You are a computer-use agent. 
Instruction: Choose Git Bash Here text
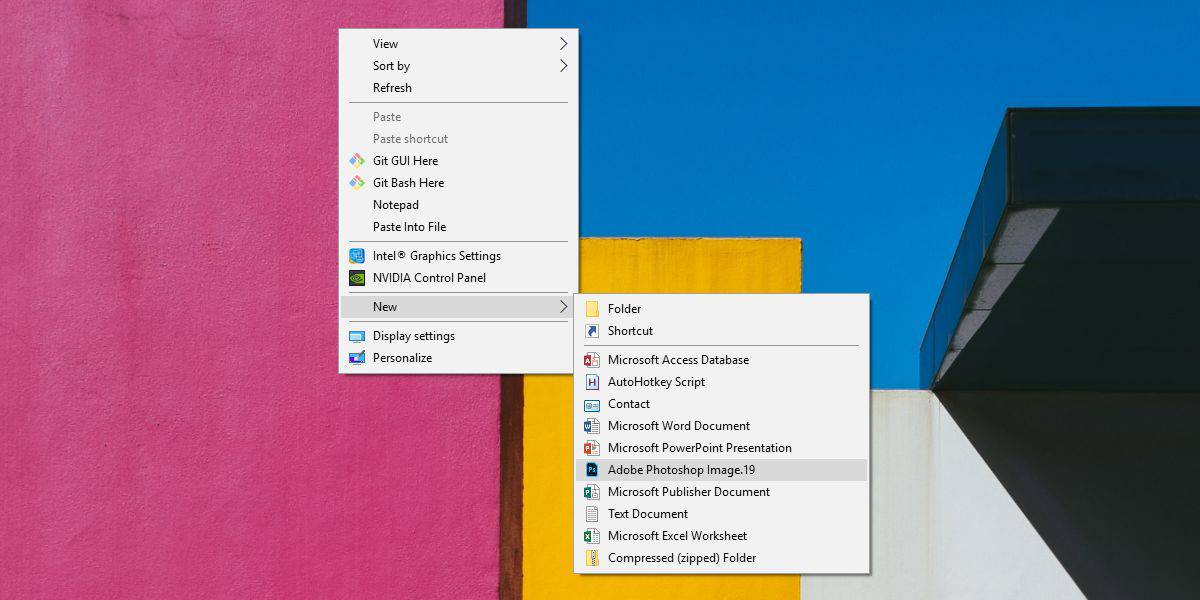[x=408, y=183]
